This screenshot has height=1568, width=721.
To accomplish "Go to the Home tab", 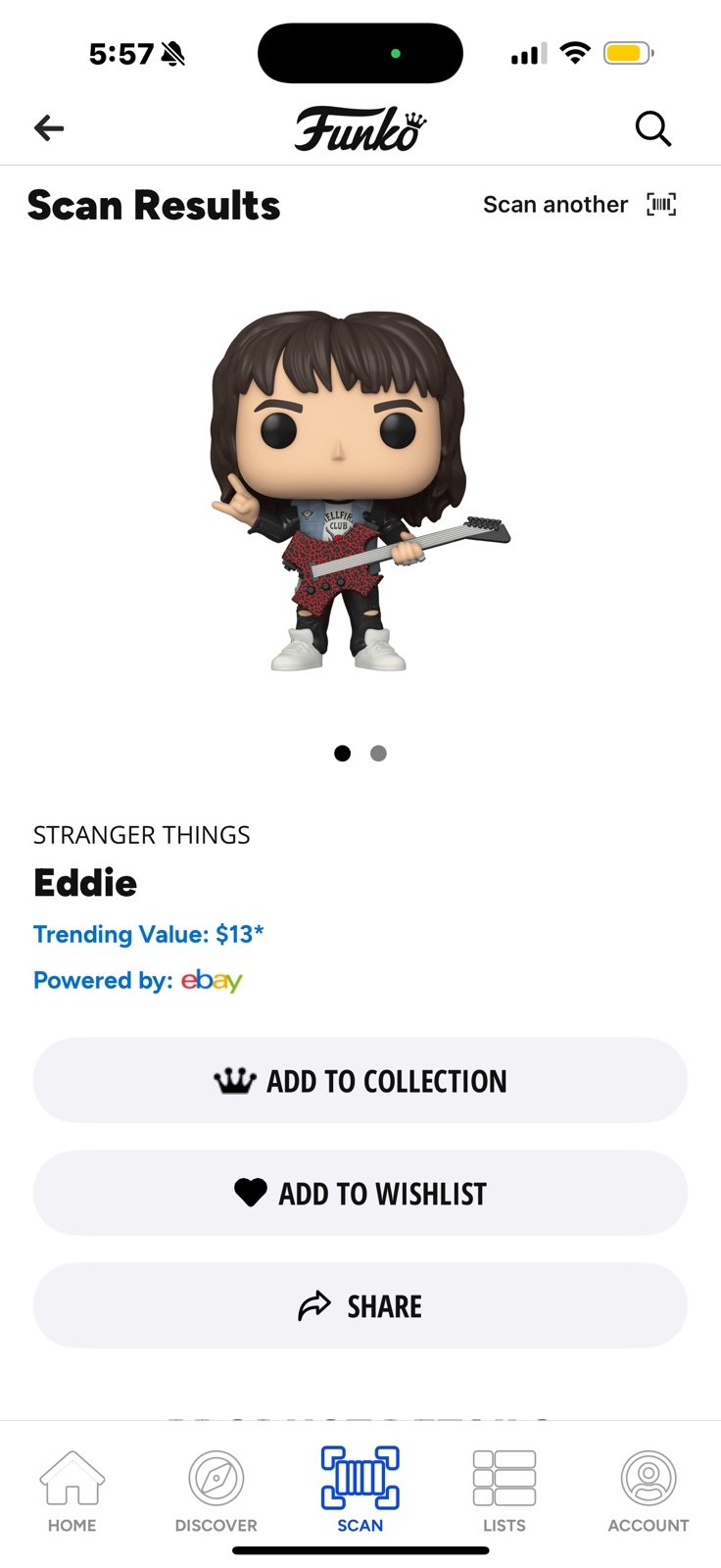I will 72,1492.
